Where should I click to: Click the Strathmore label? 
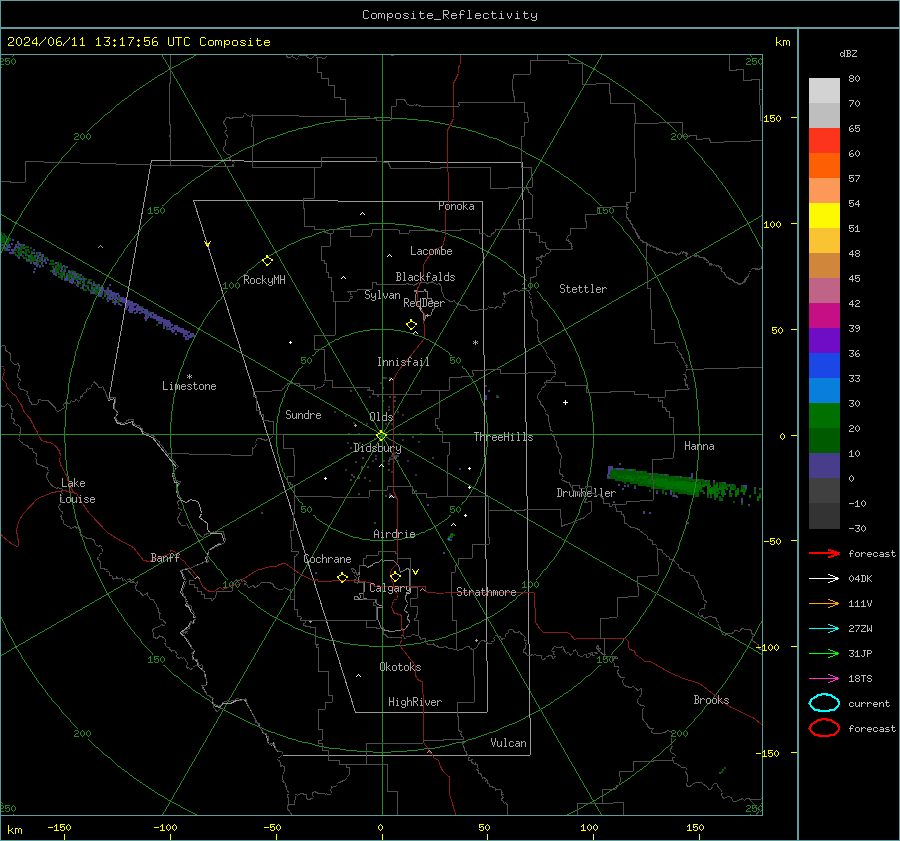(486, 592)
